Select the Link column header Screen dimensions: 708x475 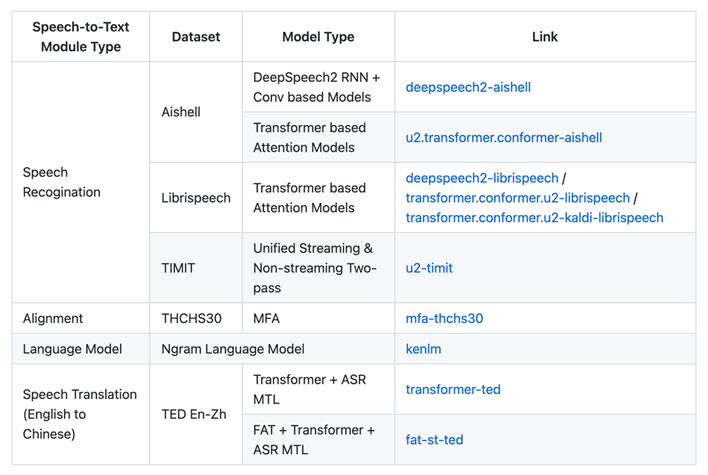pos(545,37)
